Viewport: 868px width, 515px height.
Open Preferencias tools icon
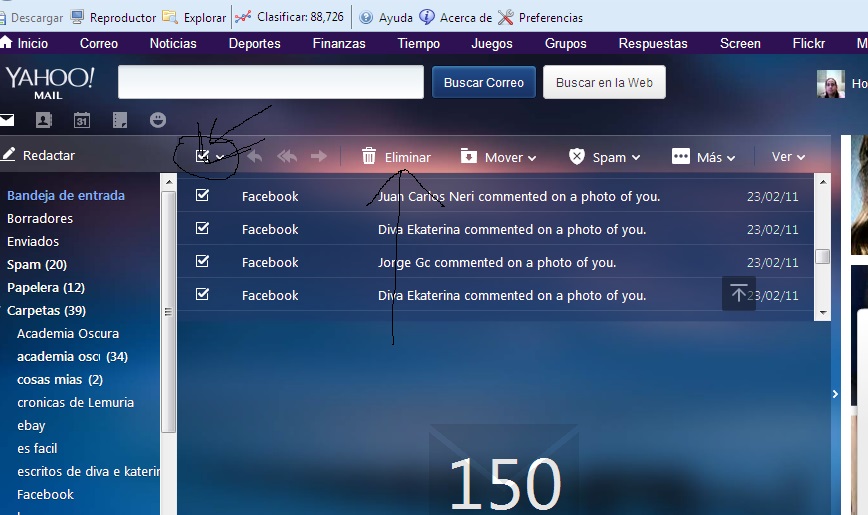coord(505,17)
